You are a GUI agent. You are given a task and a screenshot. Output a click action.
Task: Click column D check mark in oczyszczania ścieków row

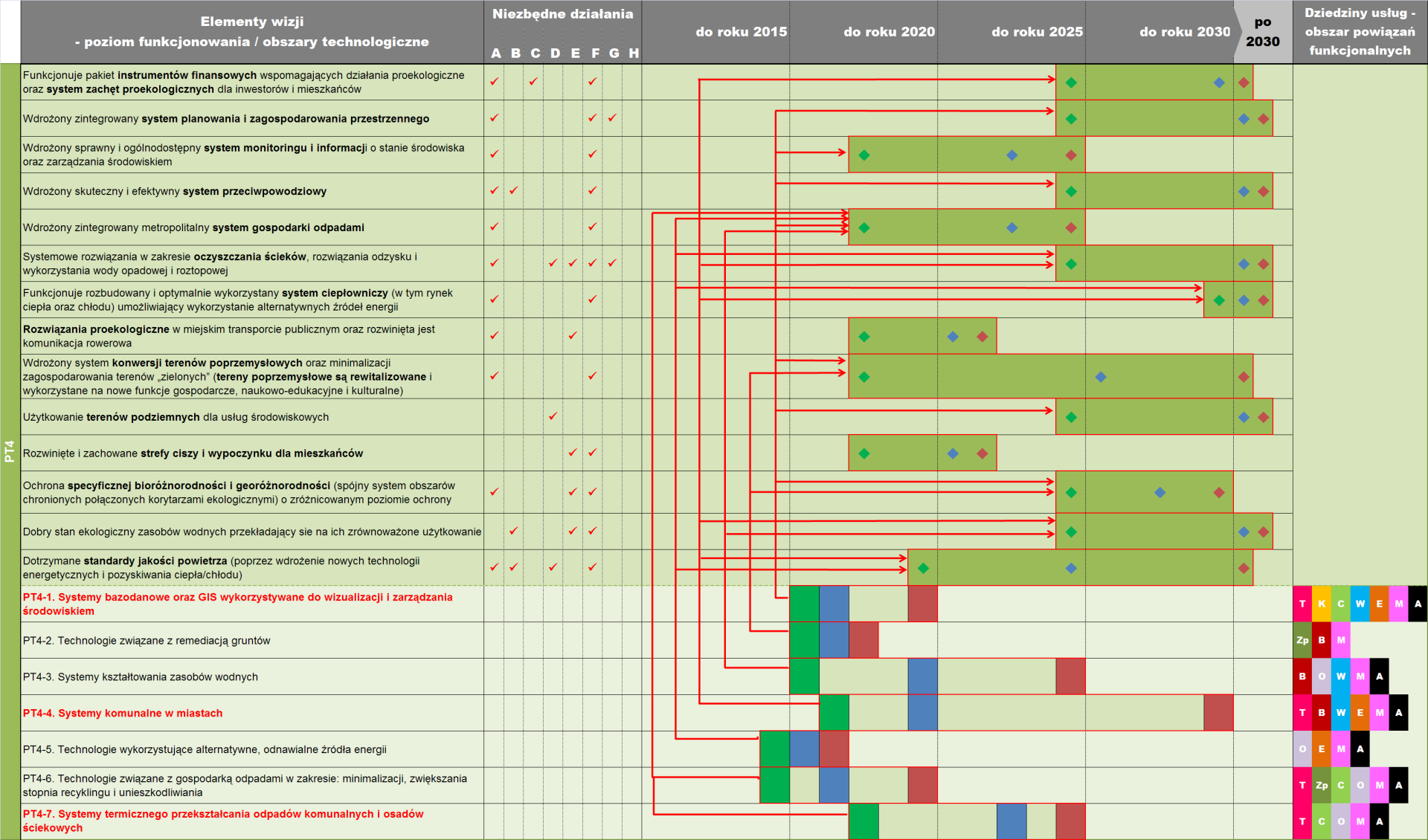[553, 262]
